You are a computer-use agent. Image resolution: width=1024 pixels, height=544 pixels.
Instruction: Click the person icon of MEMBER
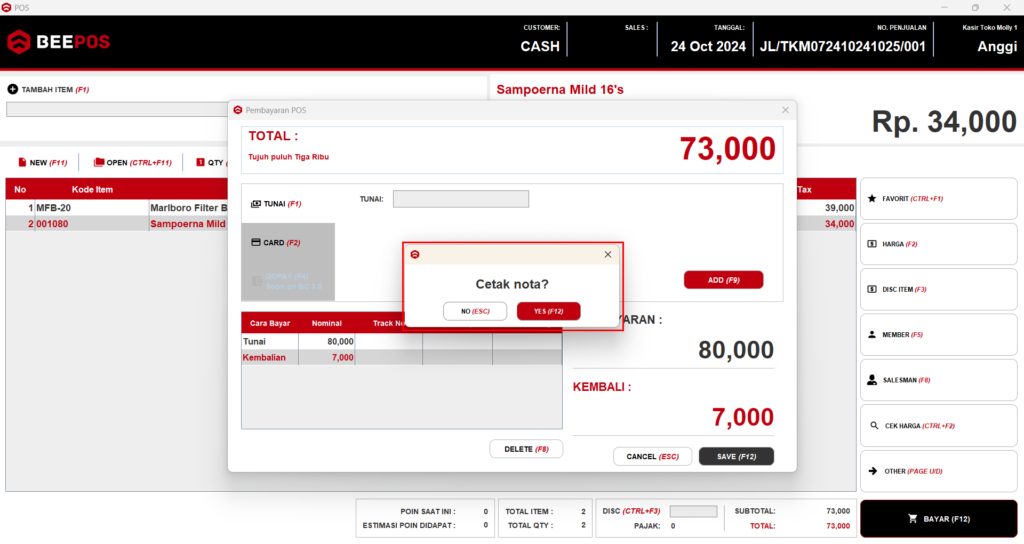[872, 334]
